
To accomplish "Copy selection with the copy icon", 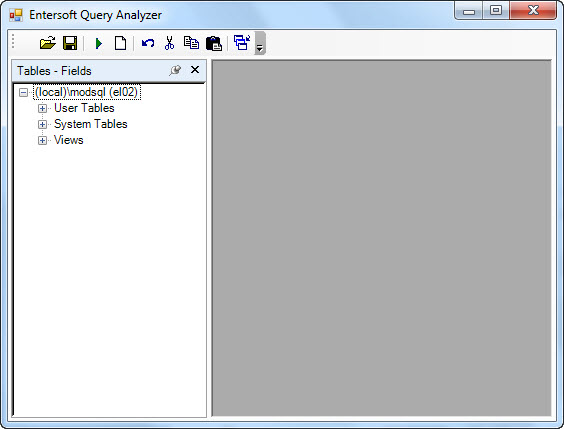I will [191, 43].
